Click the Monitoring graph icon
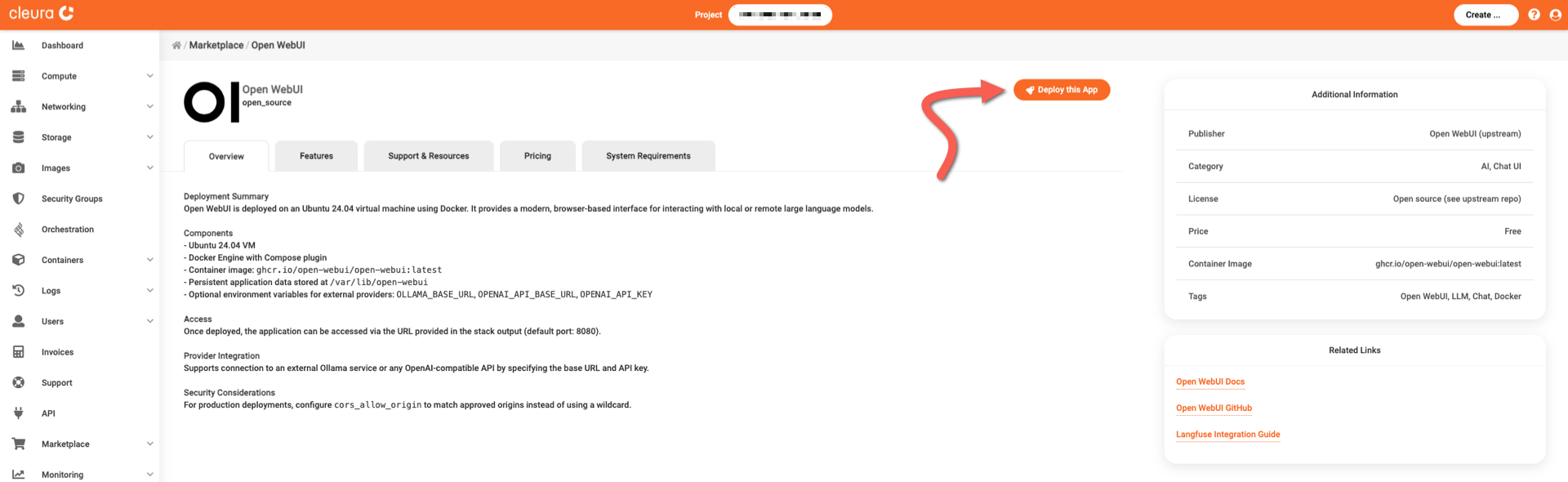 (x=18, y=475)
